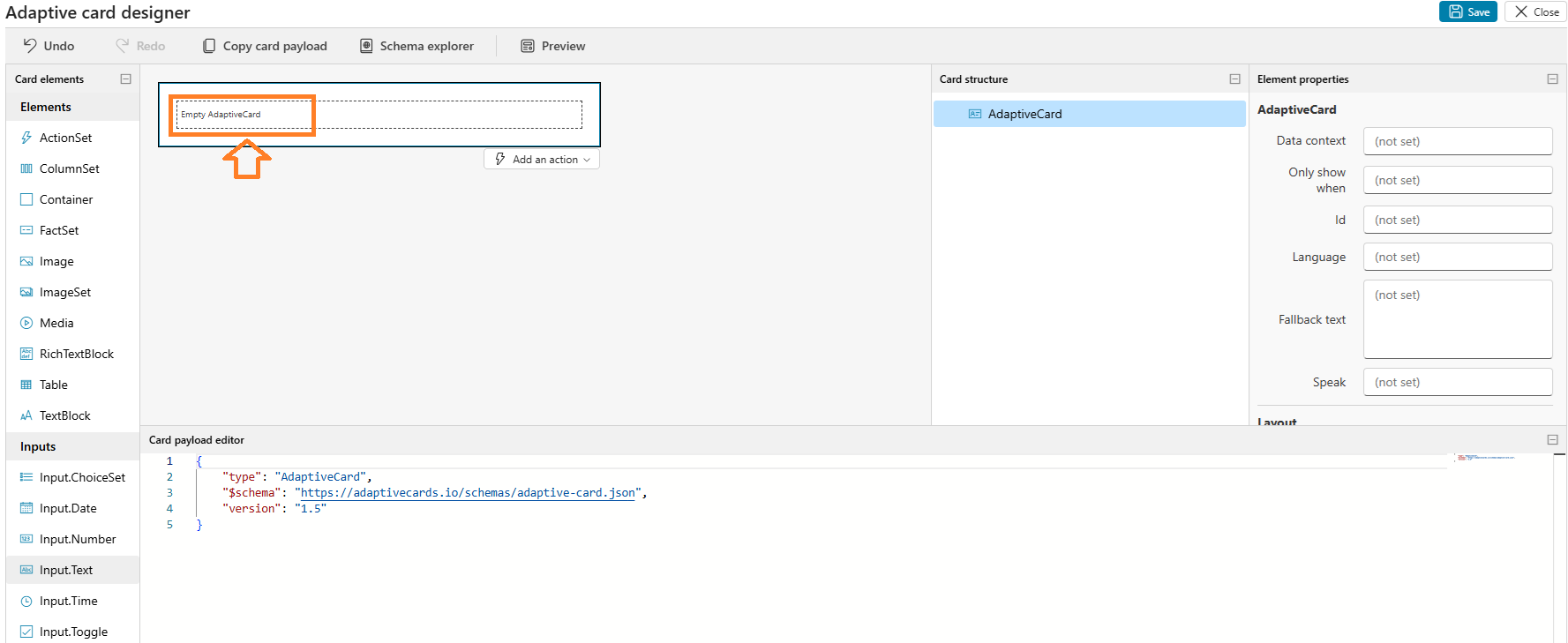Click the Copy card payload icon
This screenshot has width=1568, height=643.
coord(209,46)
